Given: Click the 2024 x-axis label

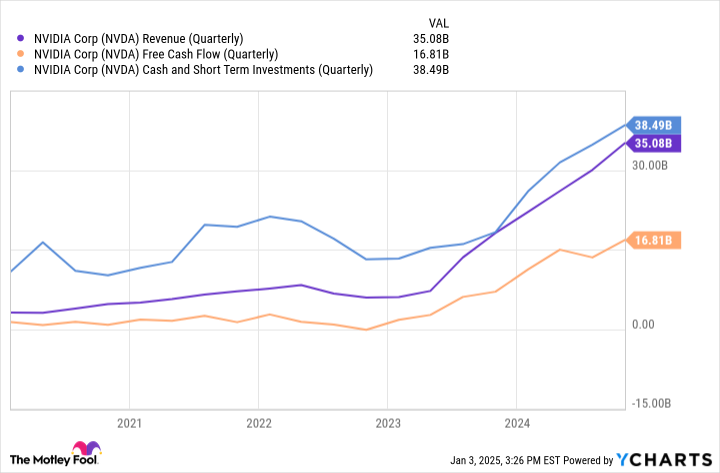Looking at the screenshot, I should 517,423.
